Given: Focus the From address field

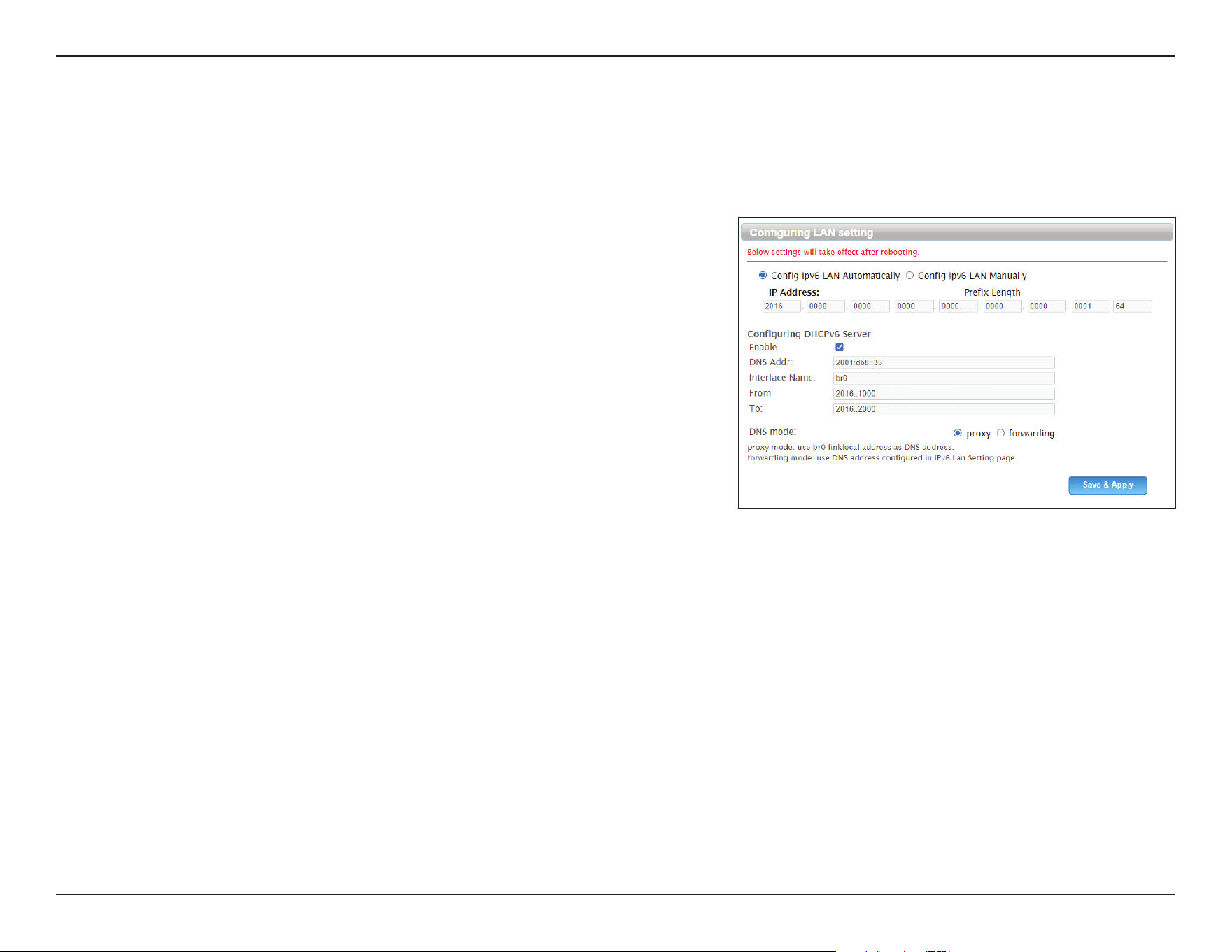Looking at the screenshot, I should pyautogui.click(x=944, y=394).
